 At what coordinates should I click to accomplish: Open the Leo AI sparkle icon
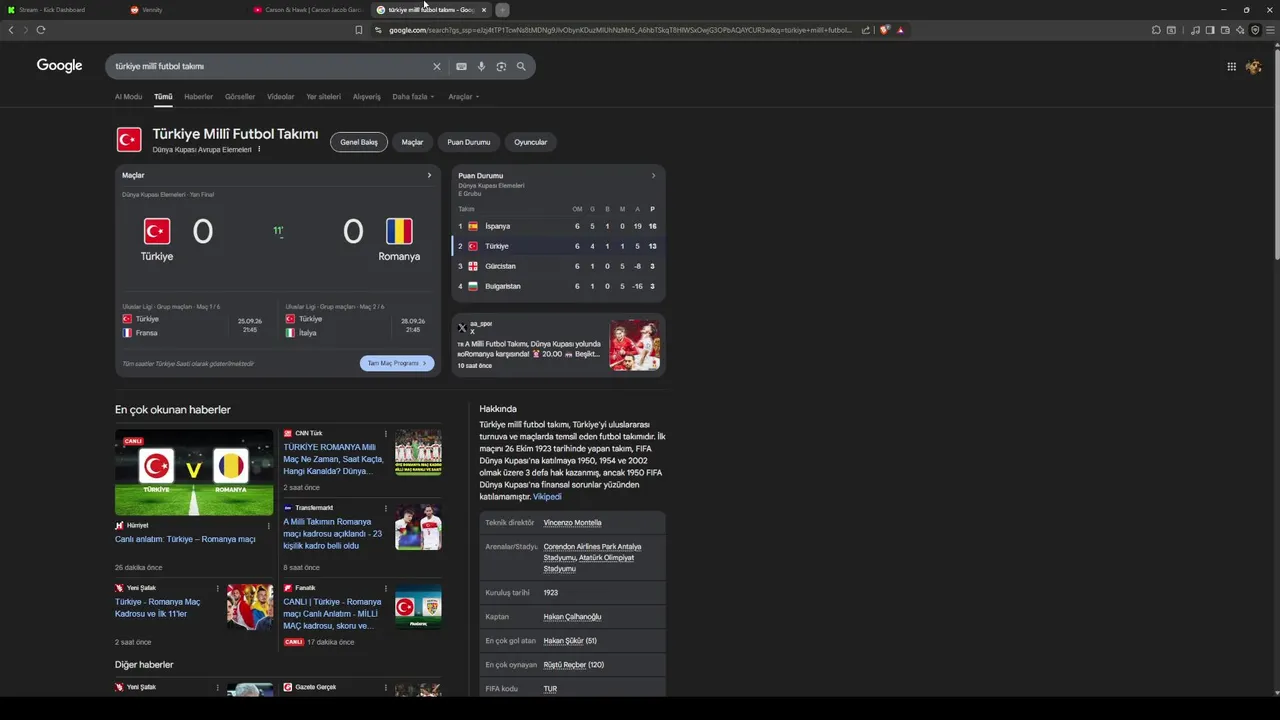(x=1240, y=30)
